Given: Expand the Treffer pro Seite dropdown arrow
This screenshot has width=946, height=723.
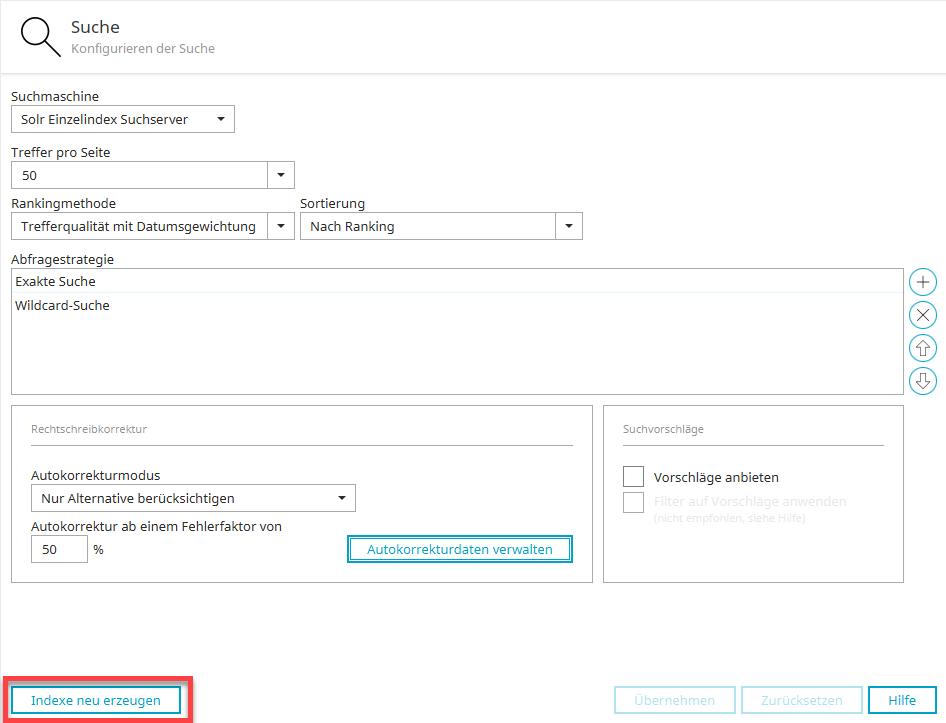Looking at the screenshot, I should pyautogui.click(x=281, y=176).
